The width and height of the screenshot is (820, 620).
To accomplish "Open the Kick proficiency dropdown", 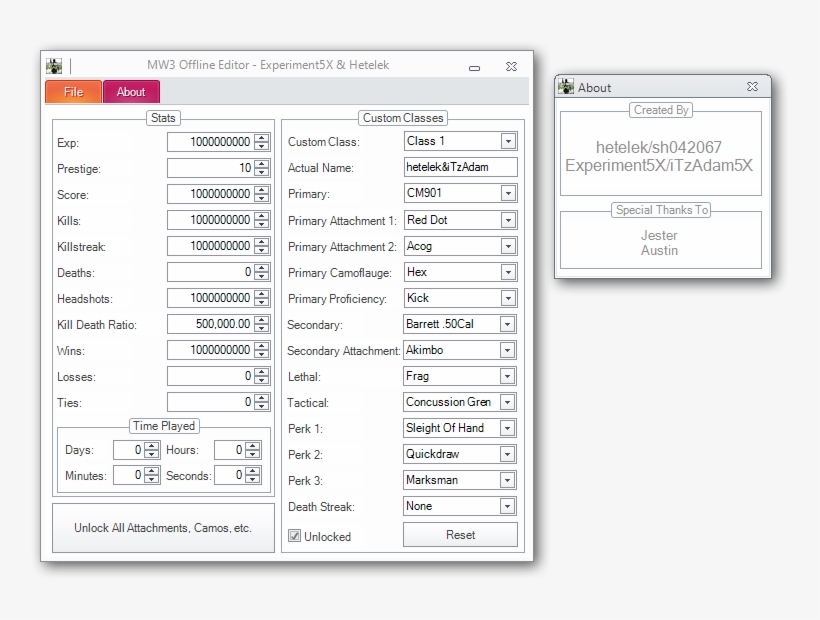I will click(506, 298).
